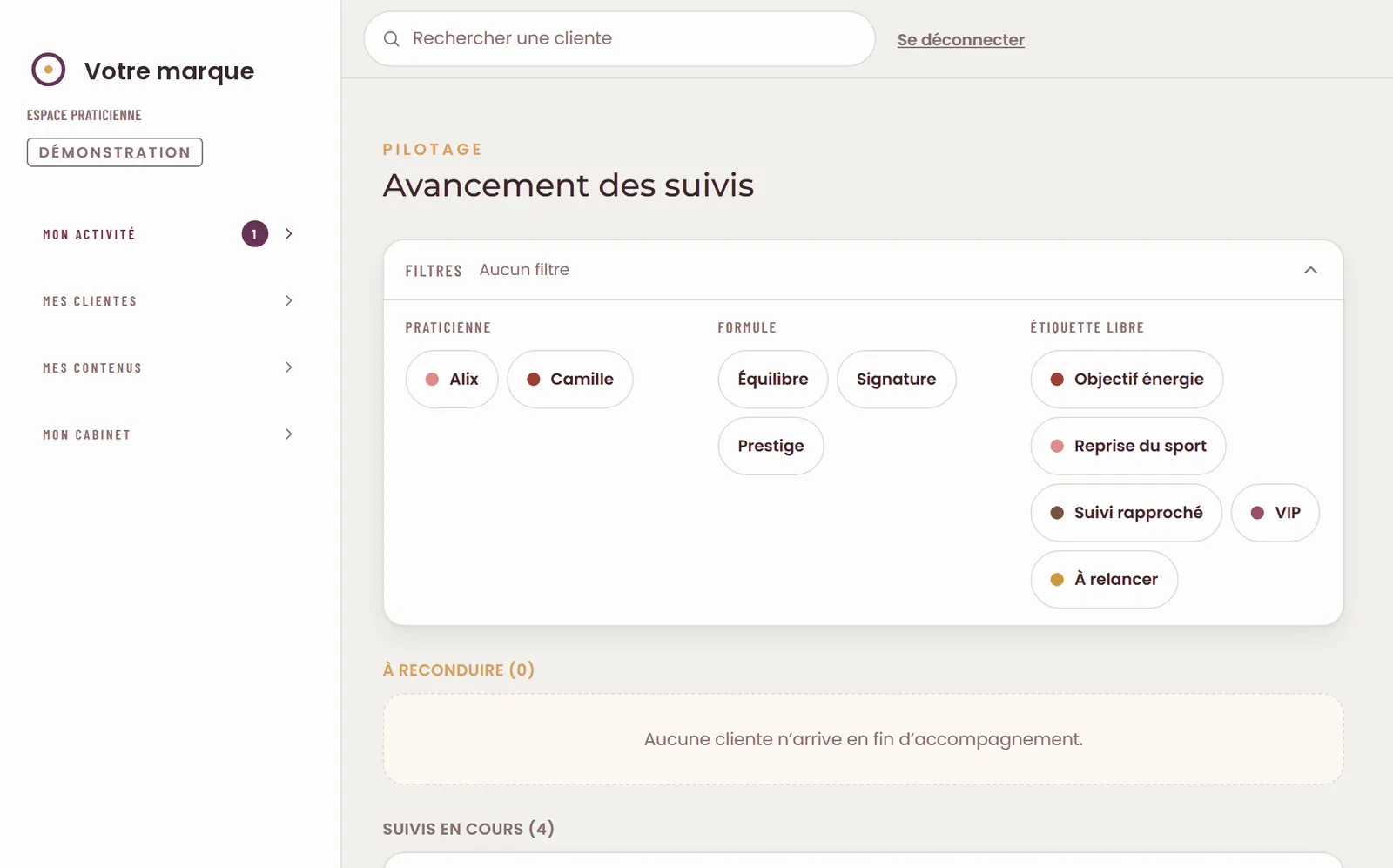
Task: Click the Aucune cliente n'arrive message
Action: click(x=864, y=739)
